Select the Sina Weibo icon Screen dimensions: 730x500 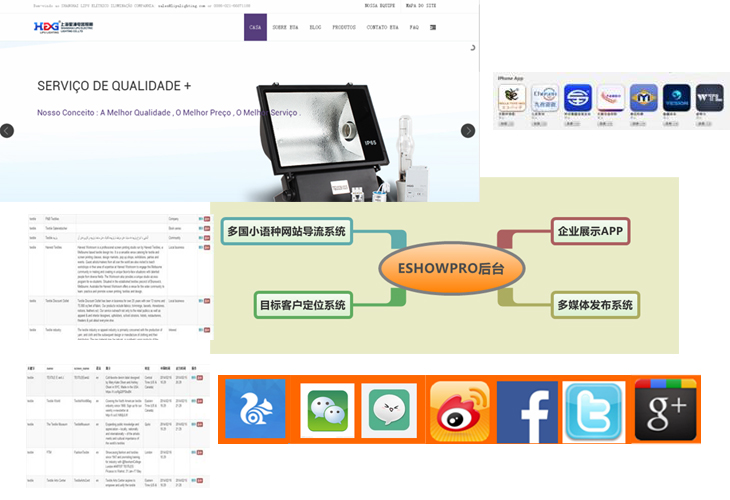click(x=459, y=411)
